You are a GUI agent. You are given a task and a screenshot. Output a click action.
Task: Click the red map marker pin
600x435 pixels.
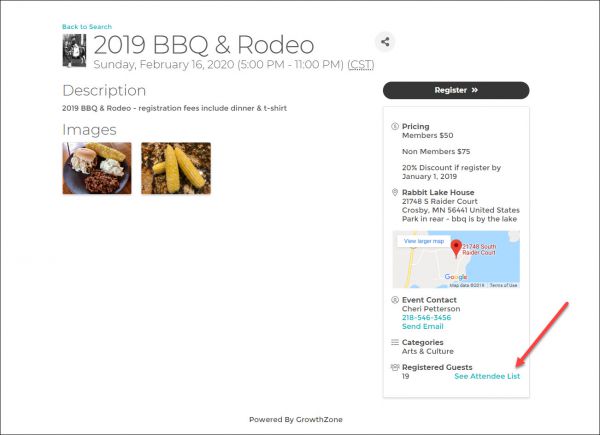coord(455,249)
